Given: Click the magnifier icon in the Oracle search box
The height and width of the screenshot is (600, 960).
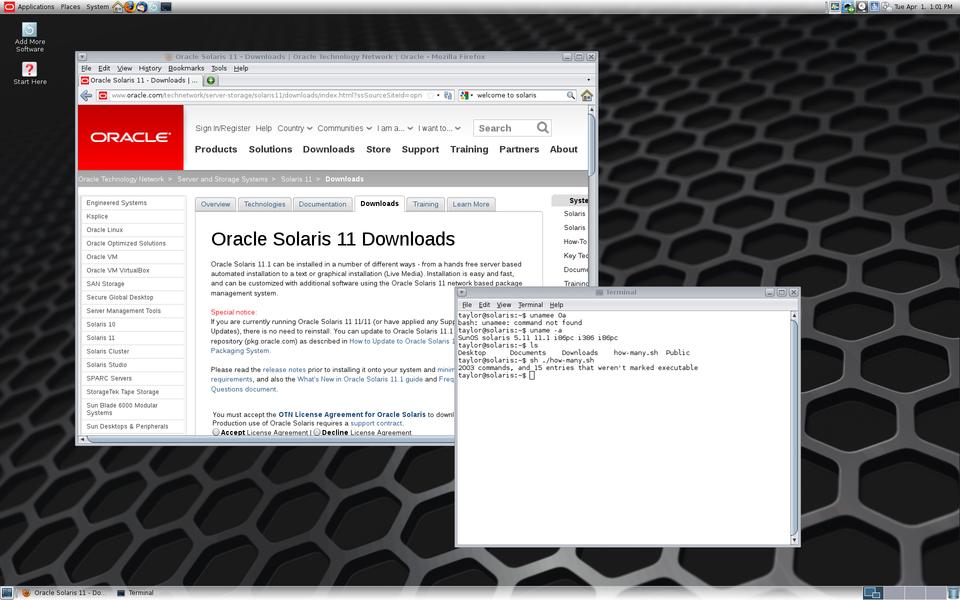Looking at the screenshot, I should [542, 128].
